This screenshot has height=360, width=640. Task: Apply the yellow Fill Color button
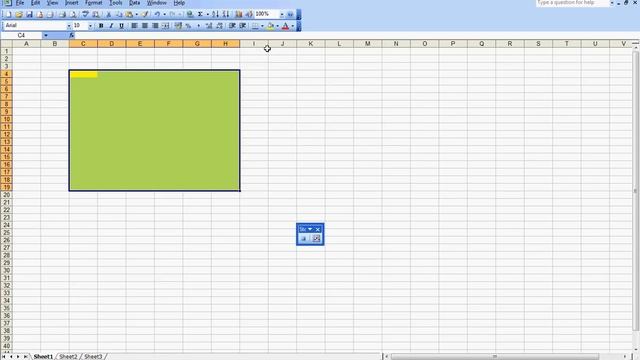pyautogui.click(x=270, y=26)
